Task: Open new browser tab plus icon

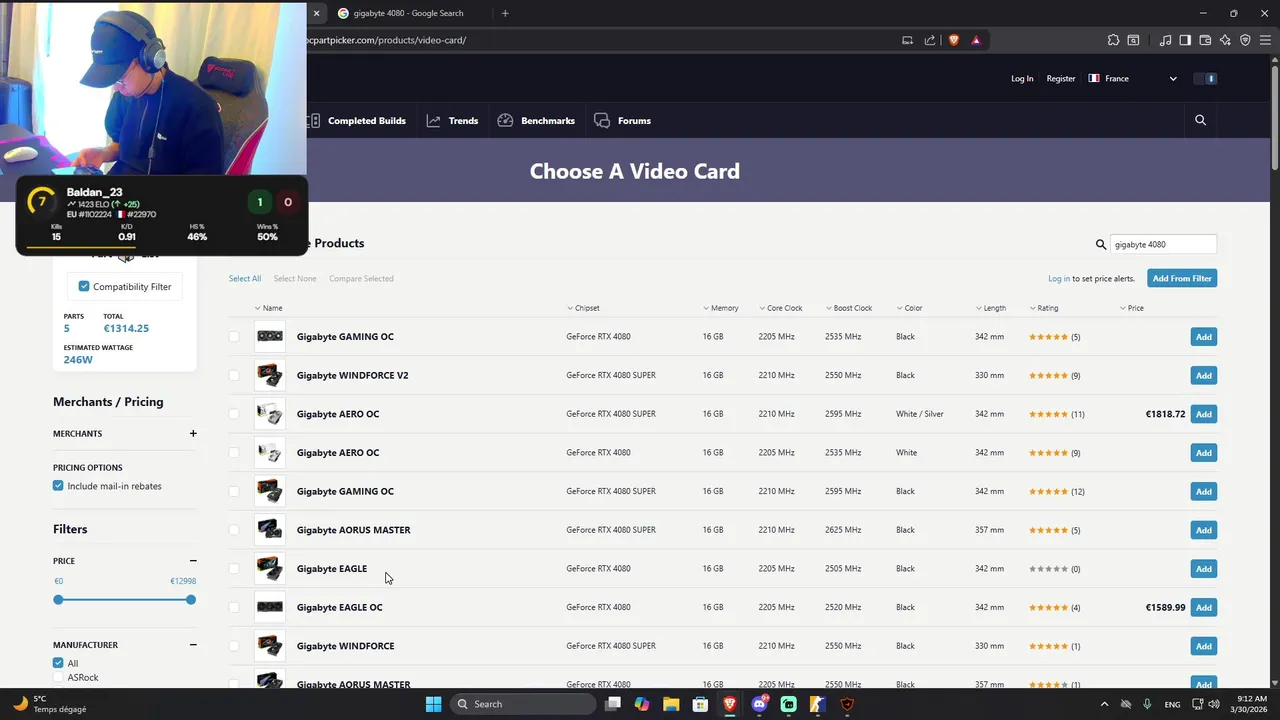Action: point(505,13)
